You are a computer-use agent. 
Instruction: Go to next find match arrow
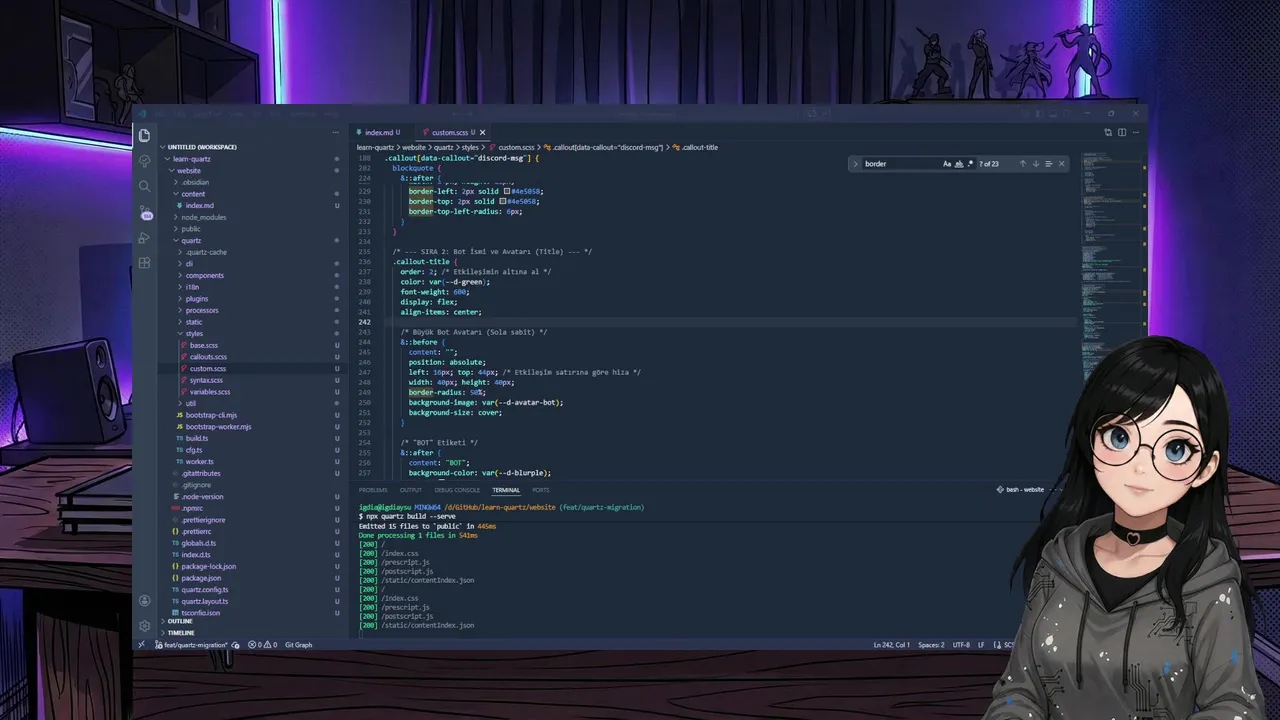1035,164
